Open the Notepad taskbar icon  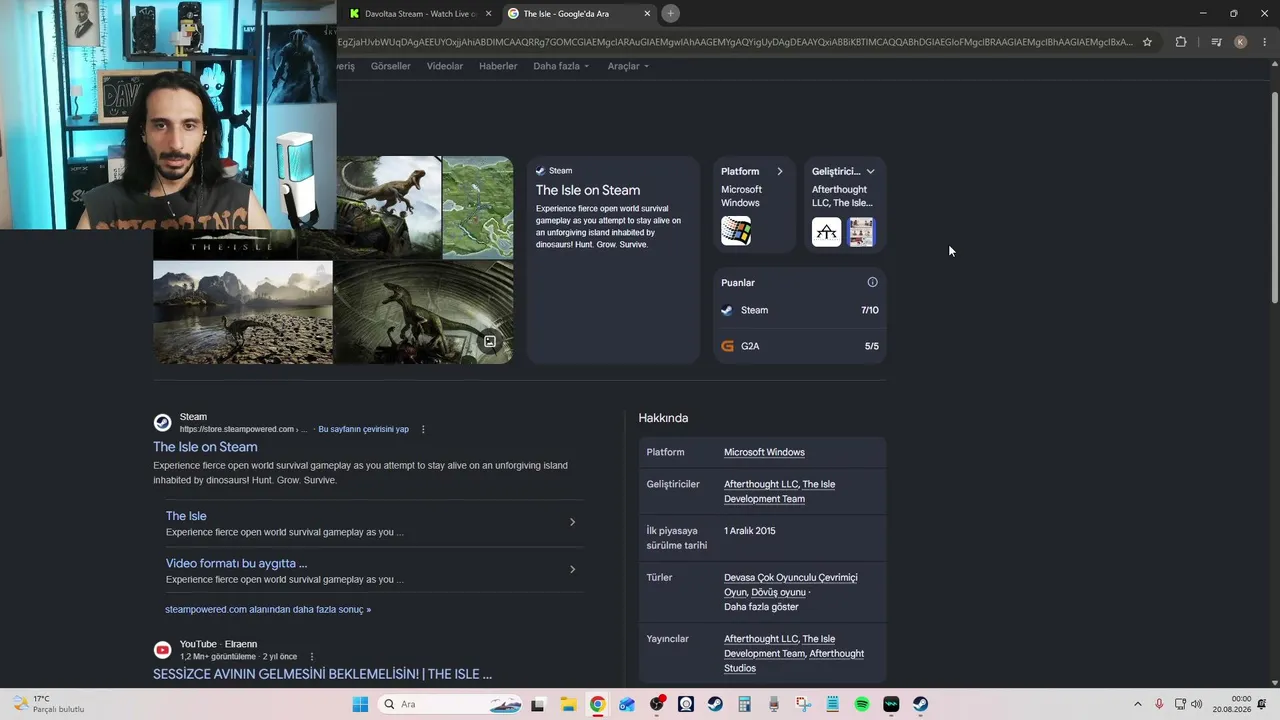[x=832, y=704]
